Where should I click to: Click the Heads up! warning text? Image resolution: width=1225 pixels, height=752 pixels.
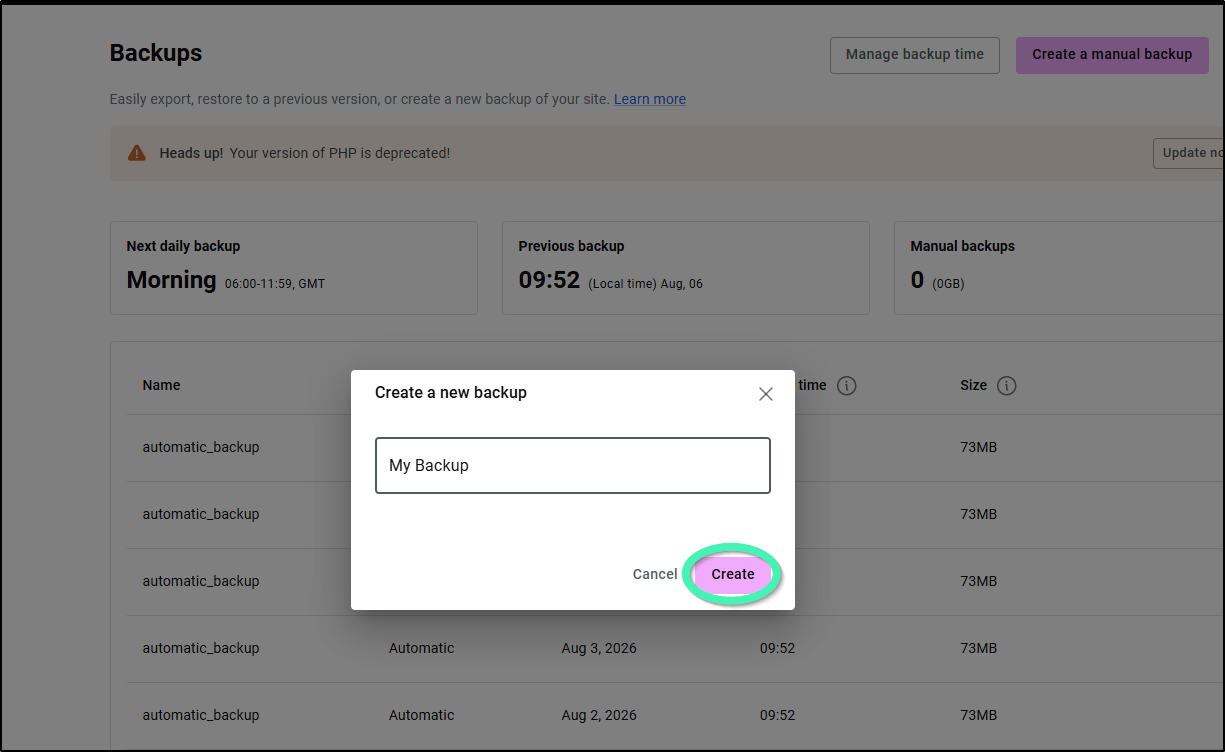click(x=191, y=153)
